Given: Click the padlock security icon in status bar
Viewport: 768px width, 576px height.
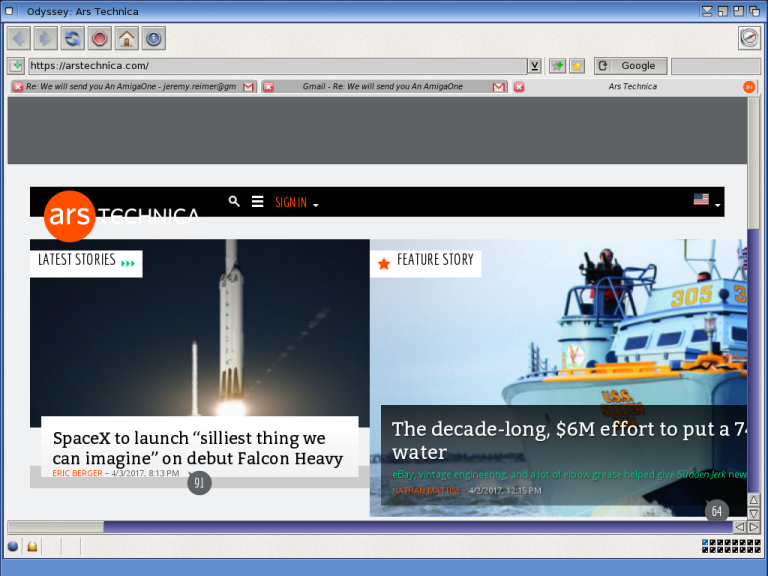Looking at the screenshot, I should (32, 546).
